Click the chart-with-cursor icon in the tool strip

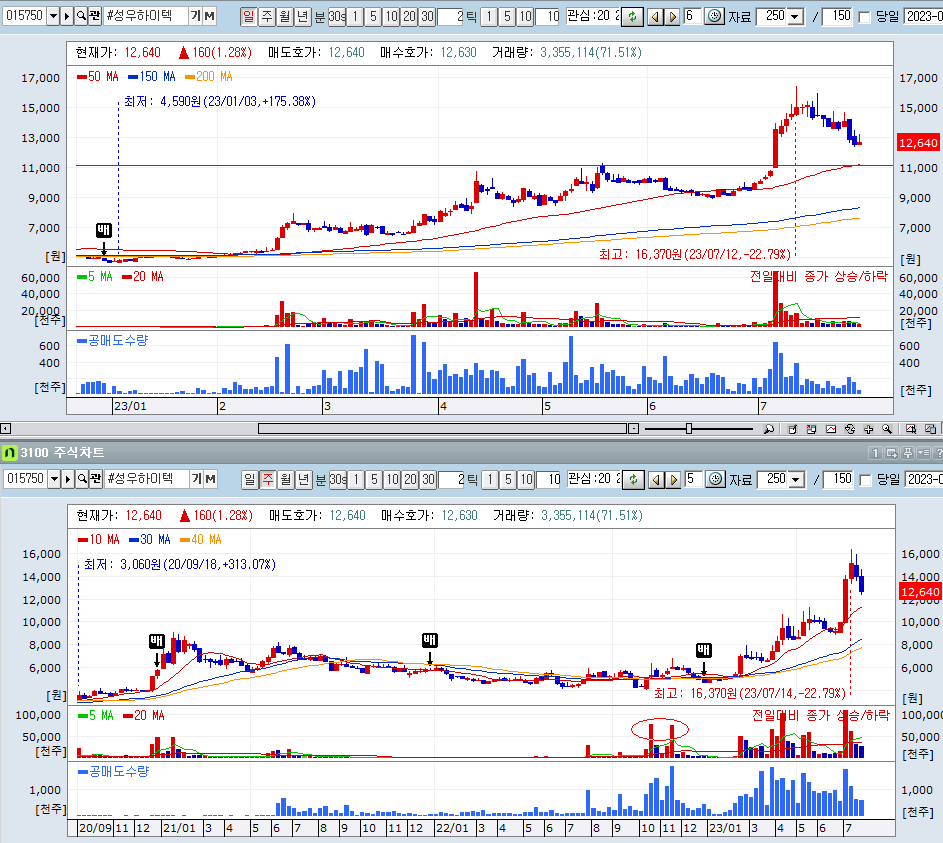click(911, 429)
